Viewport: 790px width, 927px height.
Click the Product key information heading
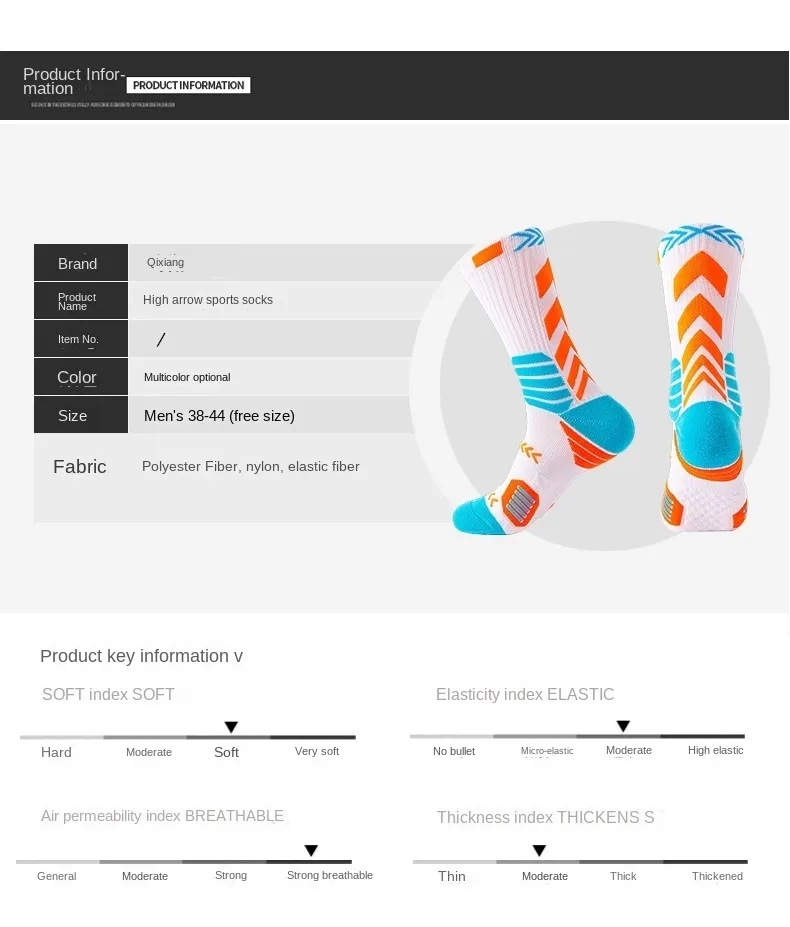(141, 656)
